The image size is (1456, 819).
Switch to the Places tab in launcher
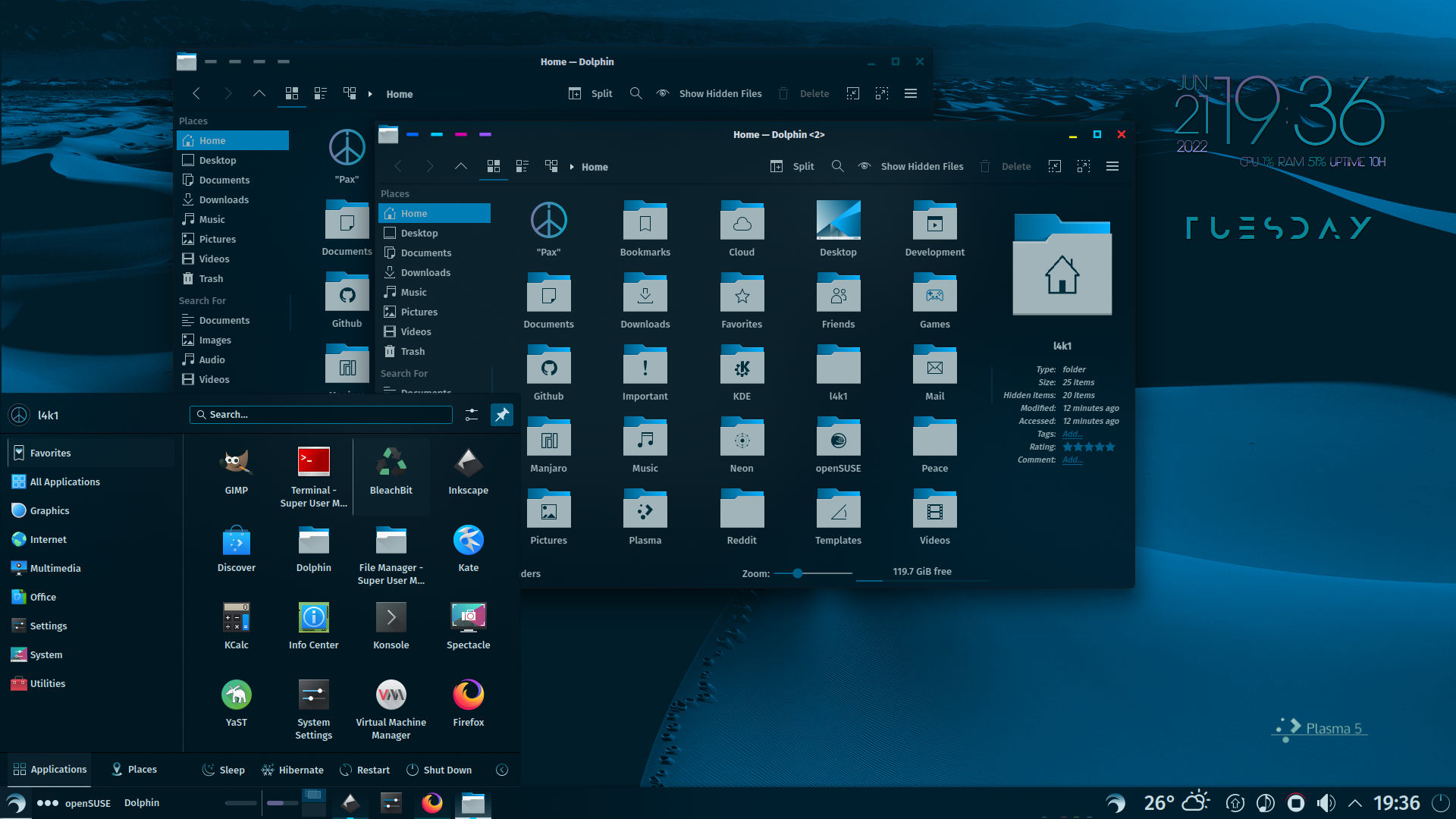point(134,769)
